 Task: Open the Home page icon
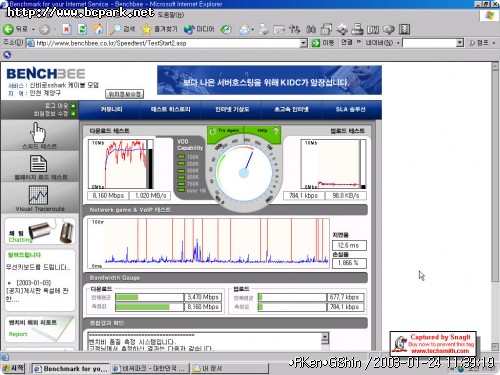[x=98, y=29]
